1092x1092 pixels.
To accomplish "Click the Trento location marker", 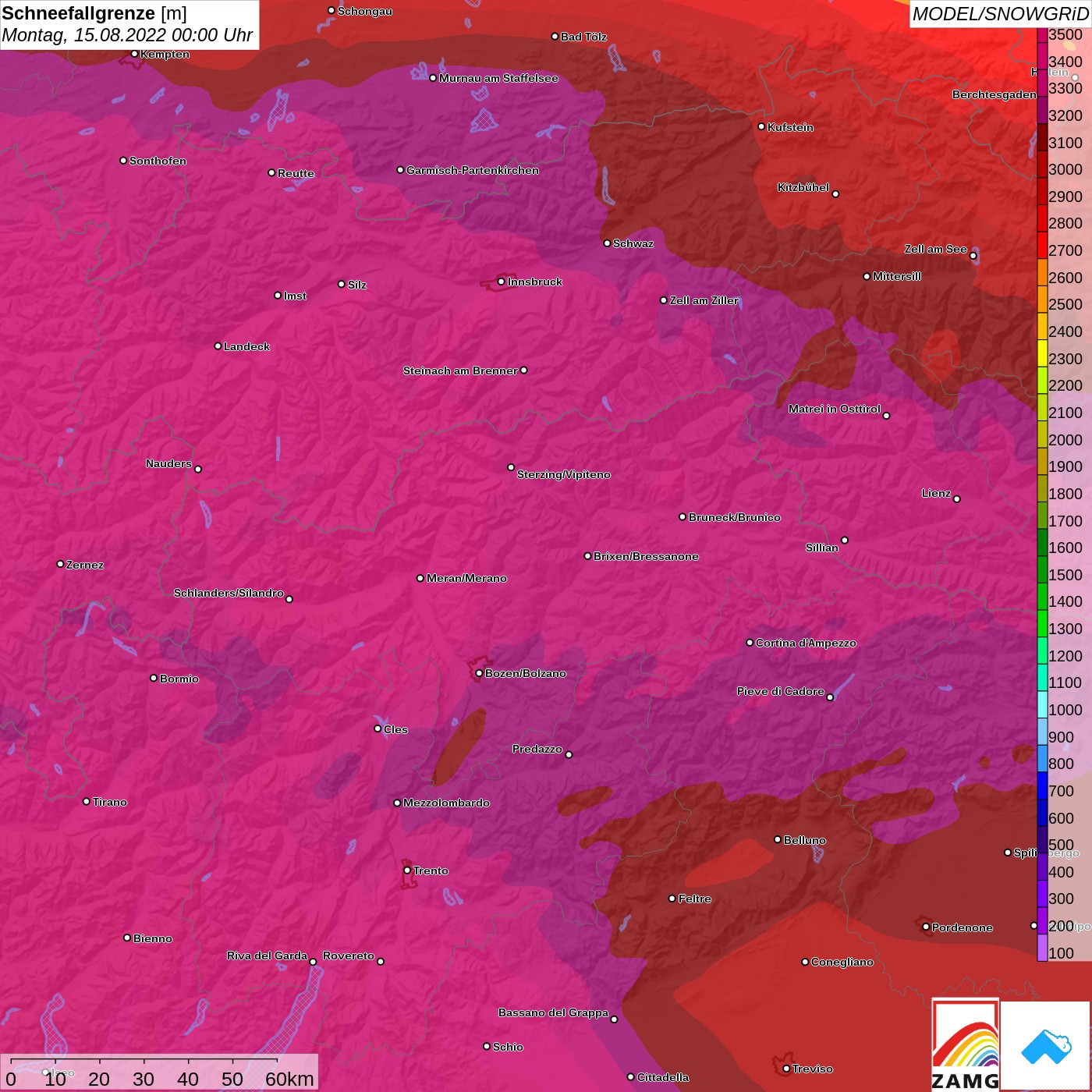I will click(x=407, y=870).
